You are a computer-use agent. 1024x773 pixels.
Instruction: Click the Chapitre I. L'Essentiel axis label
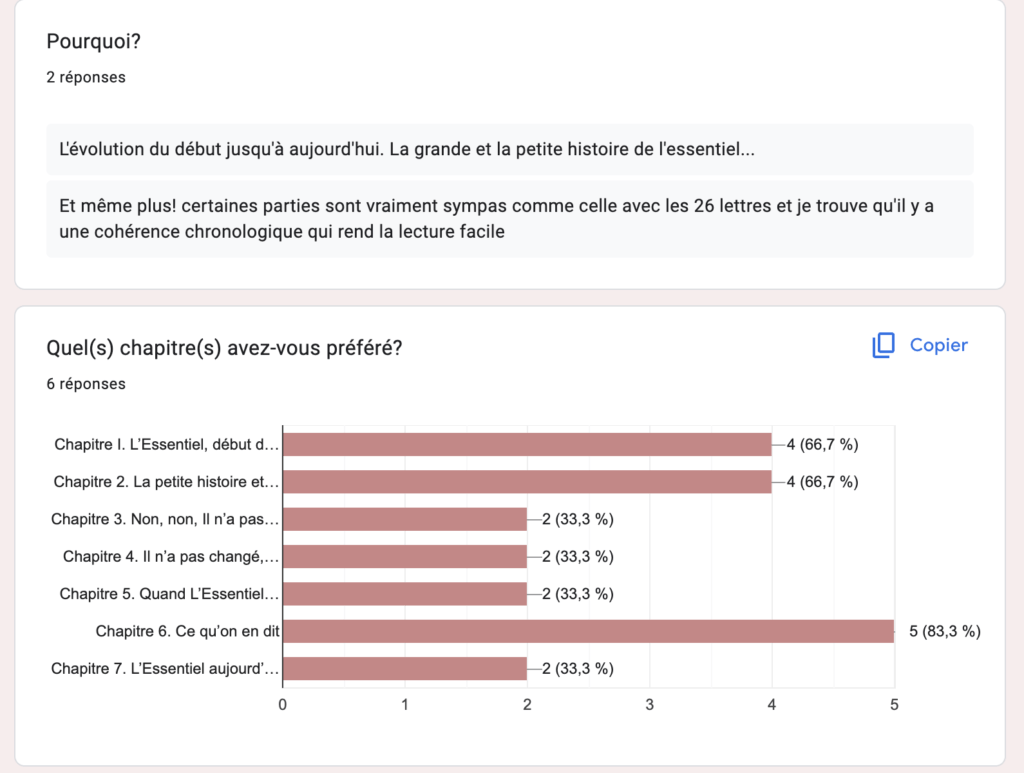(x=167, y=445)
